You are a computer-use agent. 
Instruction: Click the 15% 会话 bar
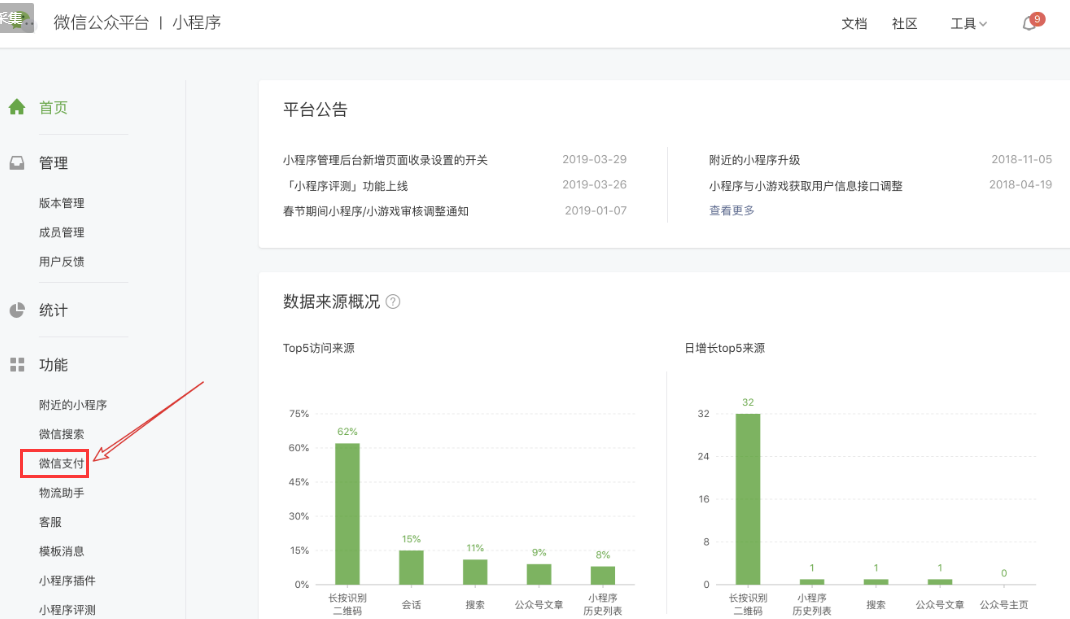tap(411, 568)
